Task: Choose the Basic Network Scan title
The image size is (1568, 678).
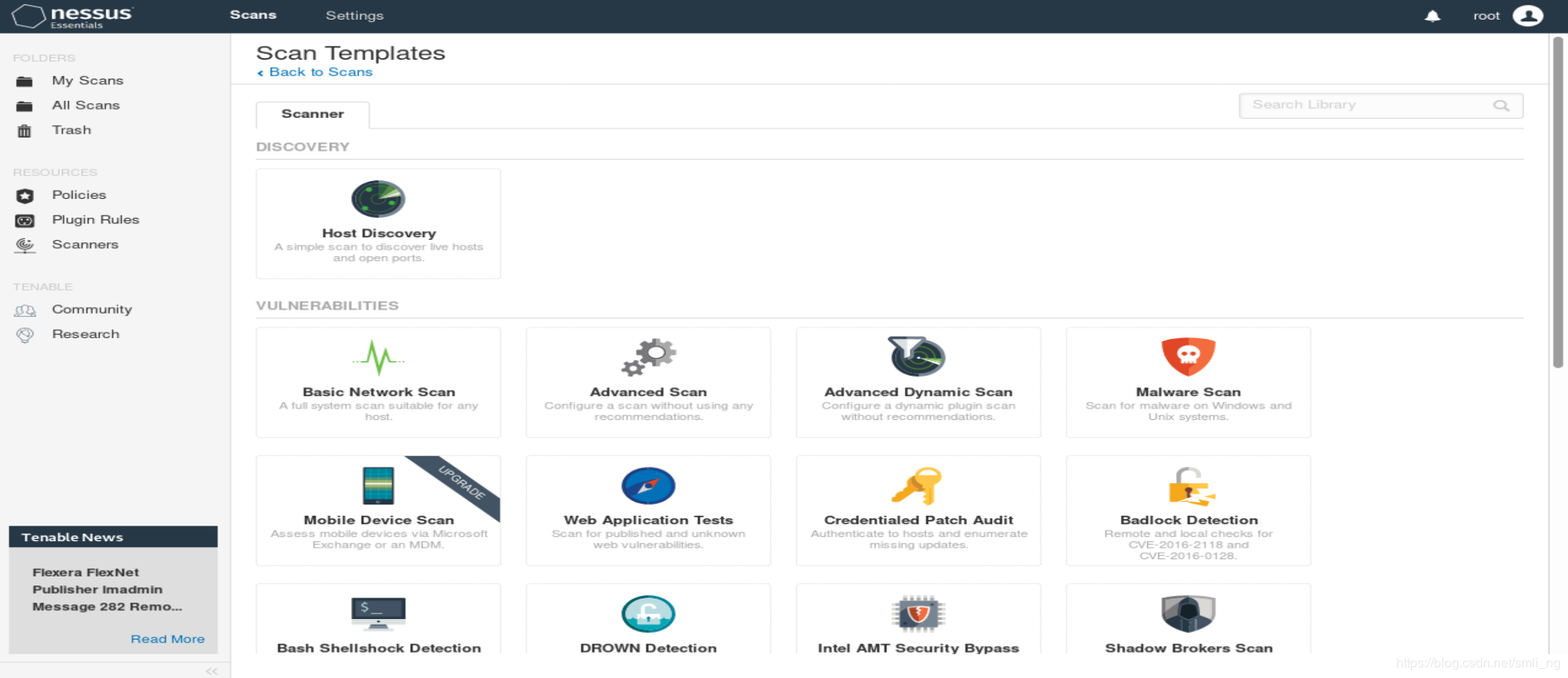Action: 379,392
